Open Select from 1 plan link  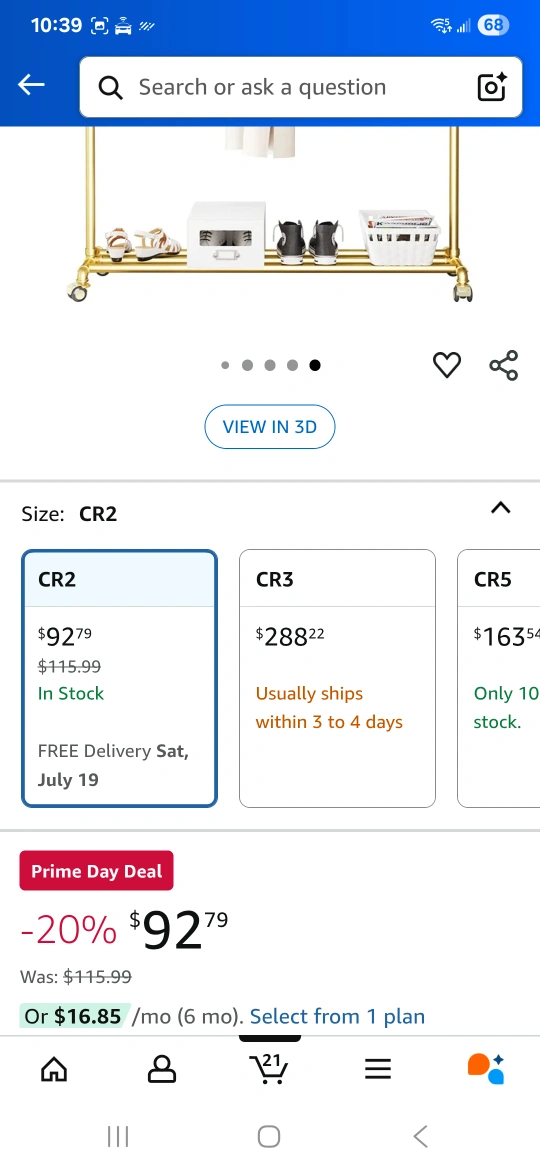click(337, 1016)
